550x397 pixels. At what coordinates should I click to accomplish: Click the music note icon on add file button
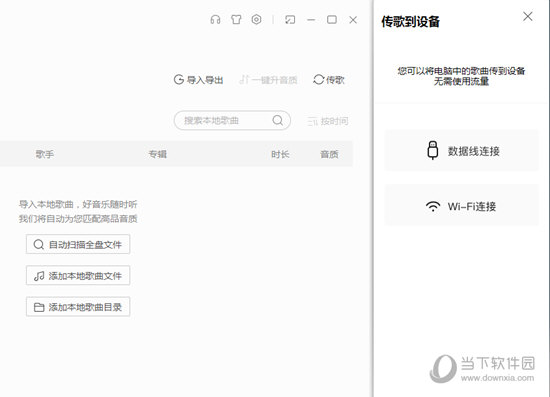(39, 276)
